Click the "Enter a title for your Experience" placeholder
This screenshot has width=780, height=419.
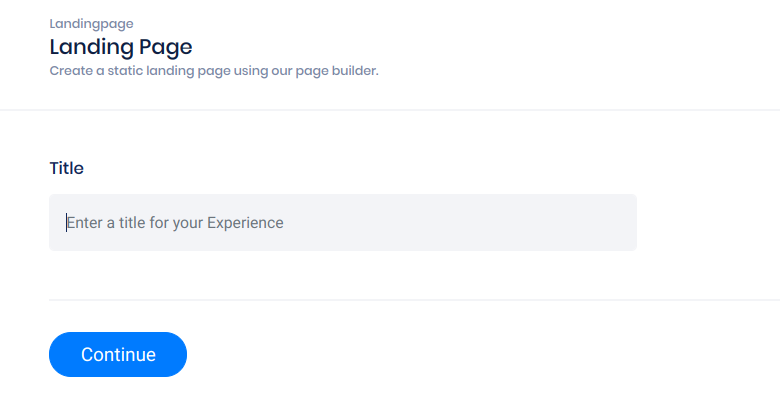pyautogui.click(x=176, y=223)
